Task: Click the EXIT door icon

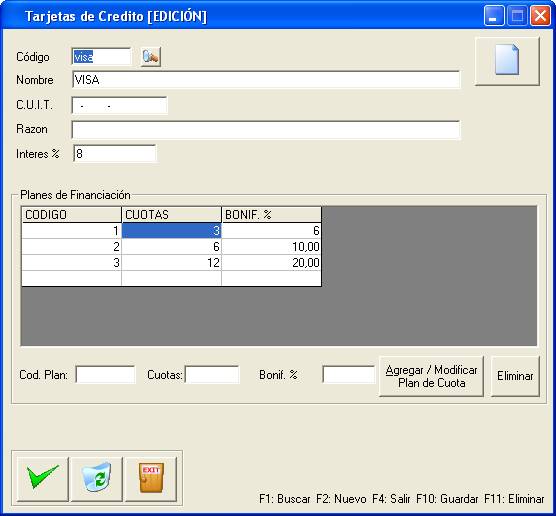Action: click(151, 478)
